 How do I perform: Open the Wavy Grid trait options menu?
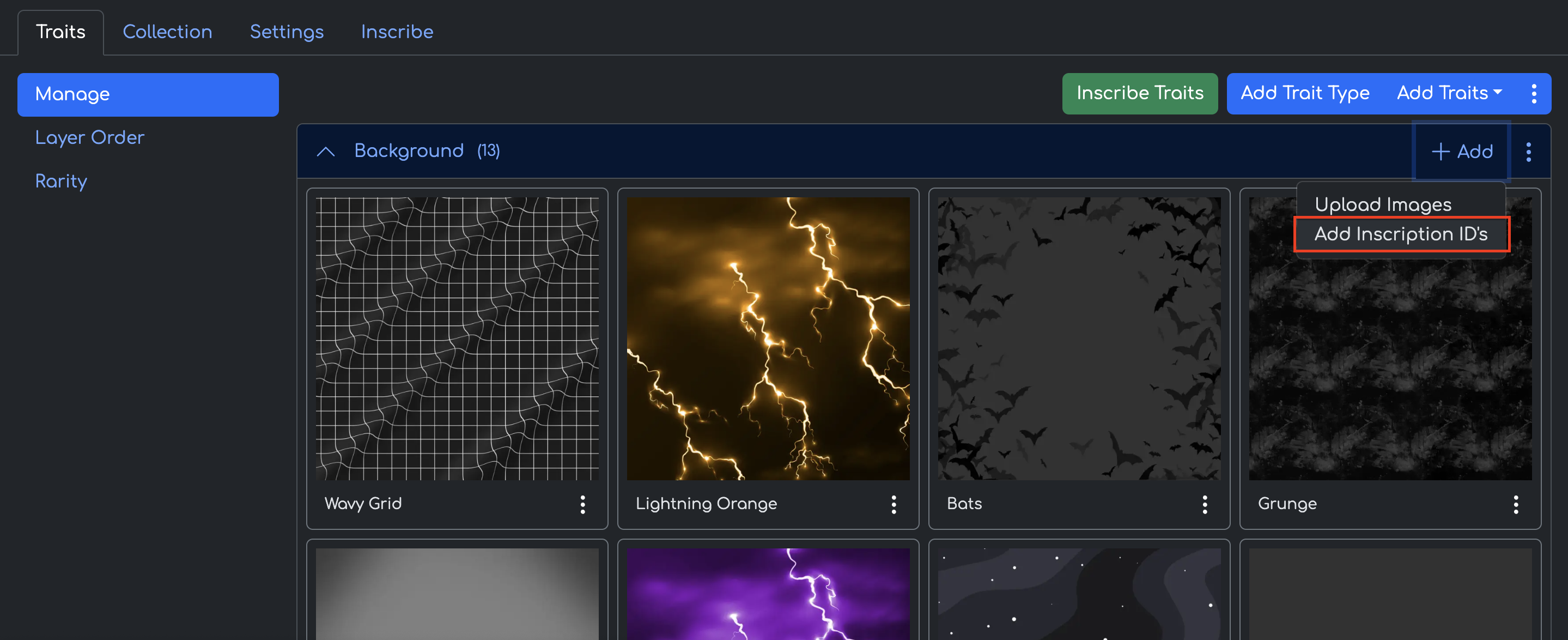(x=582, y=504)
